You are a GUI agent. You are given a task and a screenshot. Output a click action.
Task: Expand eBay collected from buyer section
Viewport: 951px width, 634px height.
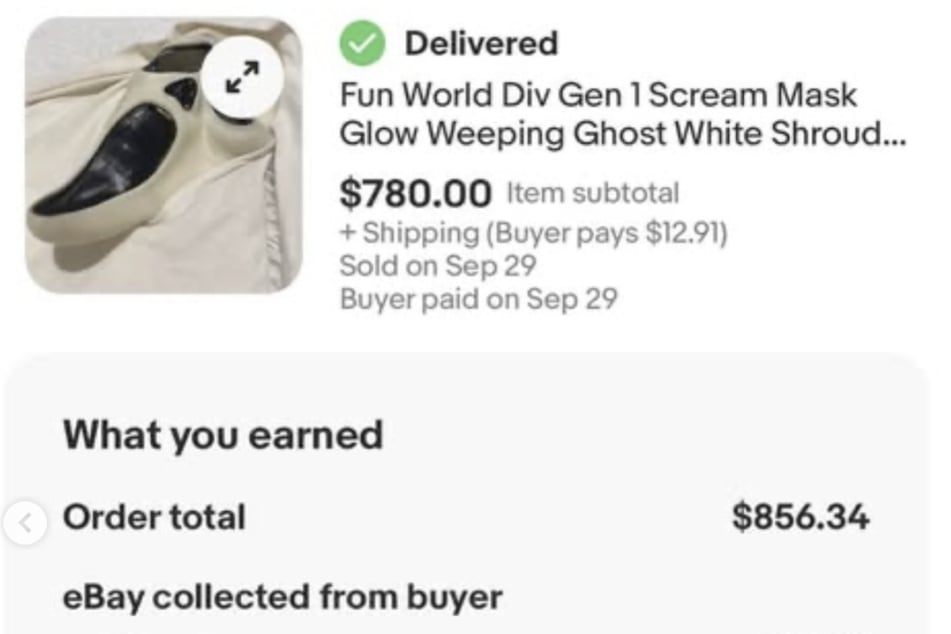click(282, 597)
